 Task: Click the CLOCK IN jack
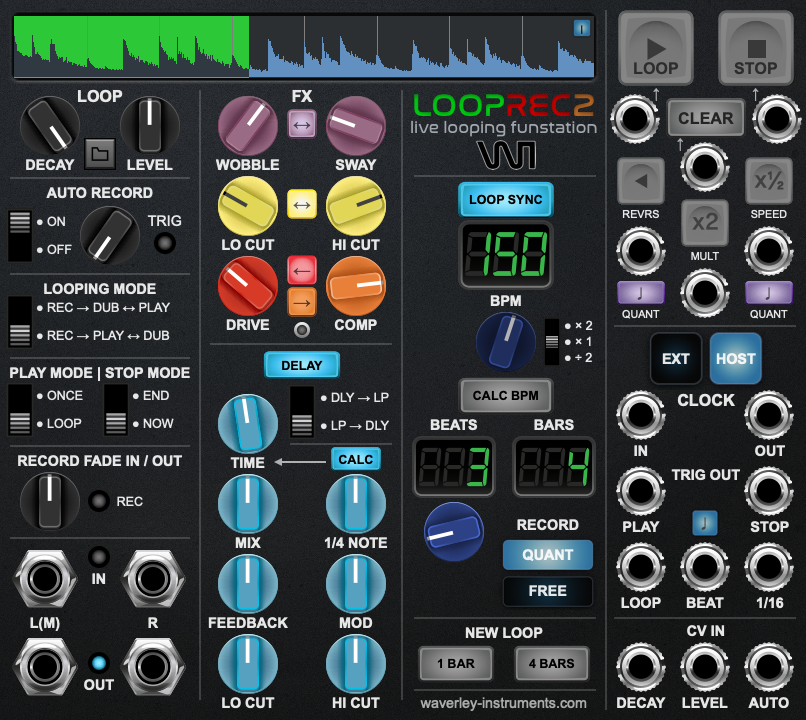(640, 415)
